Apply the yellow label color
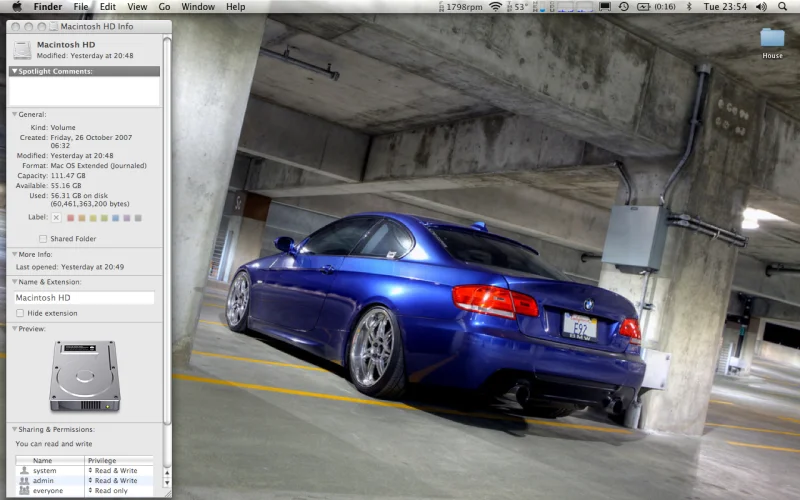Image resolution: width=800 pixels, height=500 pixels. click(93, 218)
